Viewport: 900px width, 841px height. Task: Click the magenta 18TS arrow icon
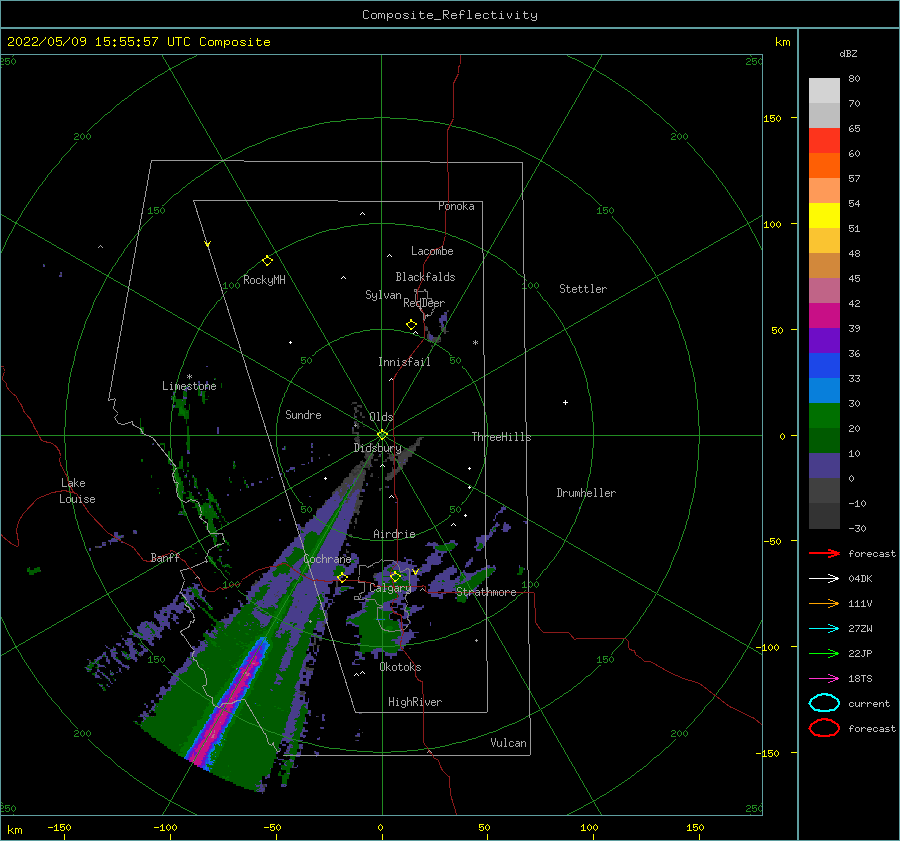click(x=824, y=679)
